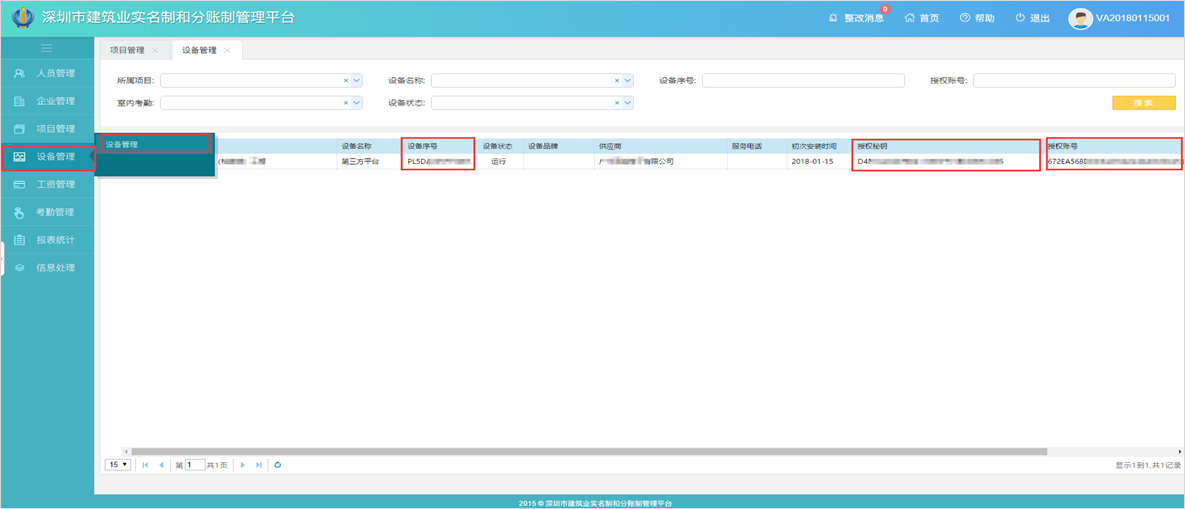Click the user avatar icon
Viewport: 1185px width, 509px height.
(x=1080, y=18)
